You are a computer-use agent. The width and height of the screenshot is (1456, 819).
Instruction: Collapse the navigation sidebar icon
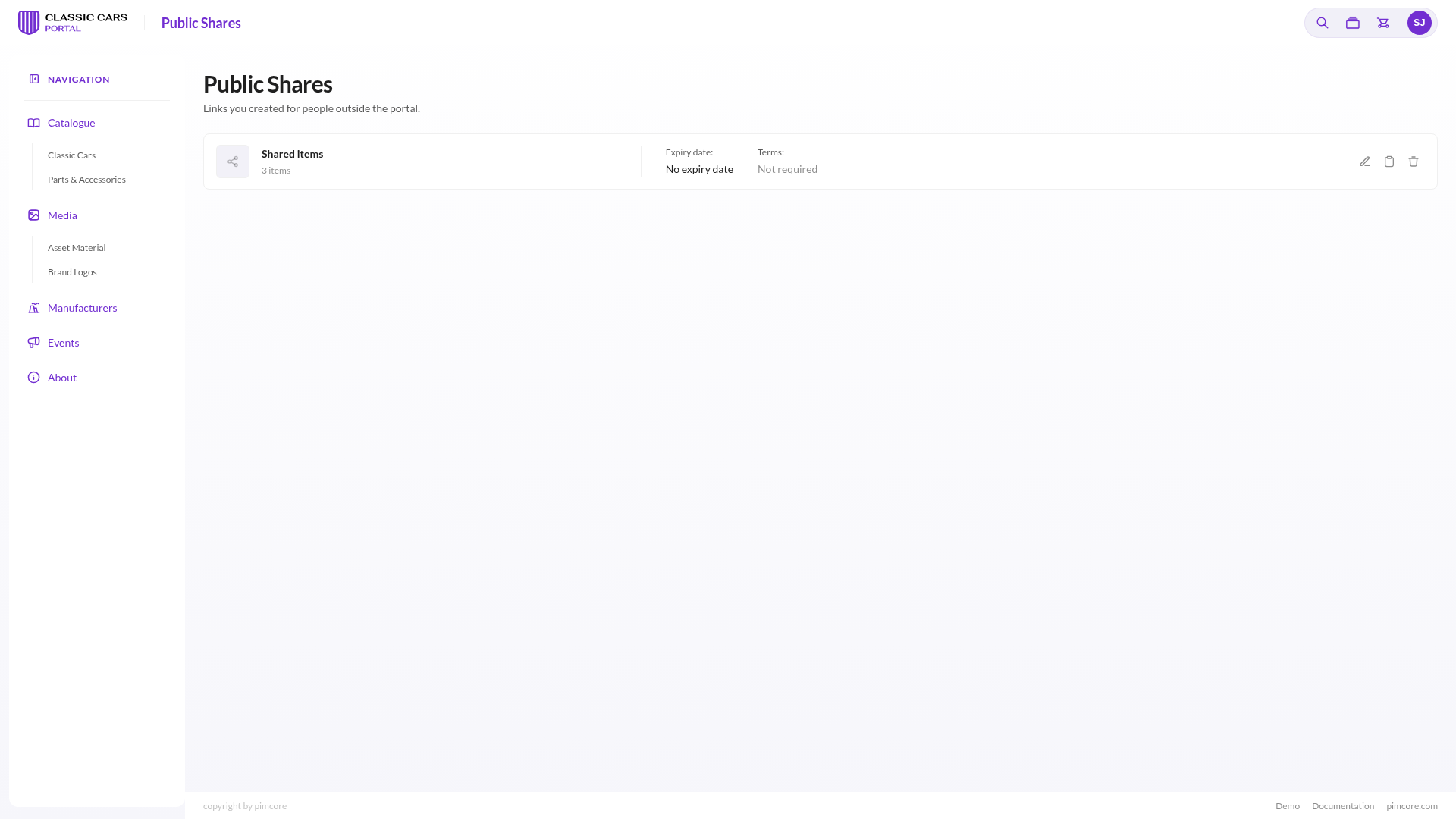pyautogui.click(x=34, y=79)
